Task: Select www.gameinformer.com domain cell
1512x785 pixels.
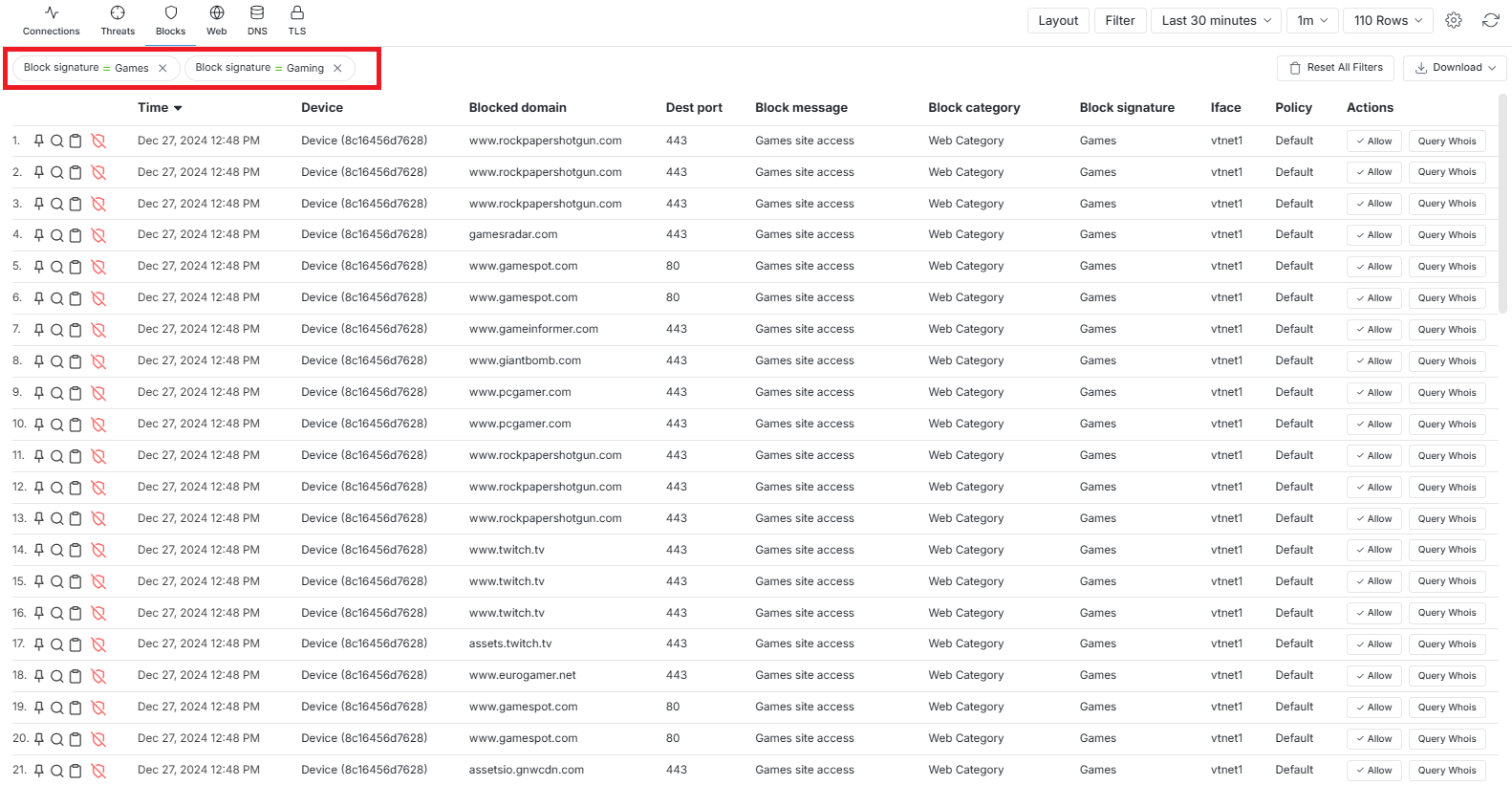Action: tap(533, 329)
